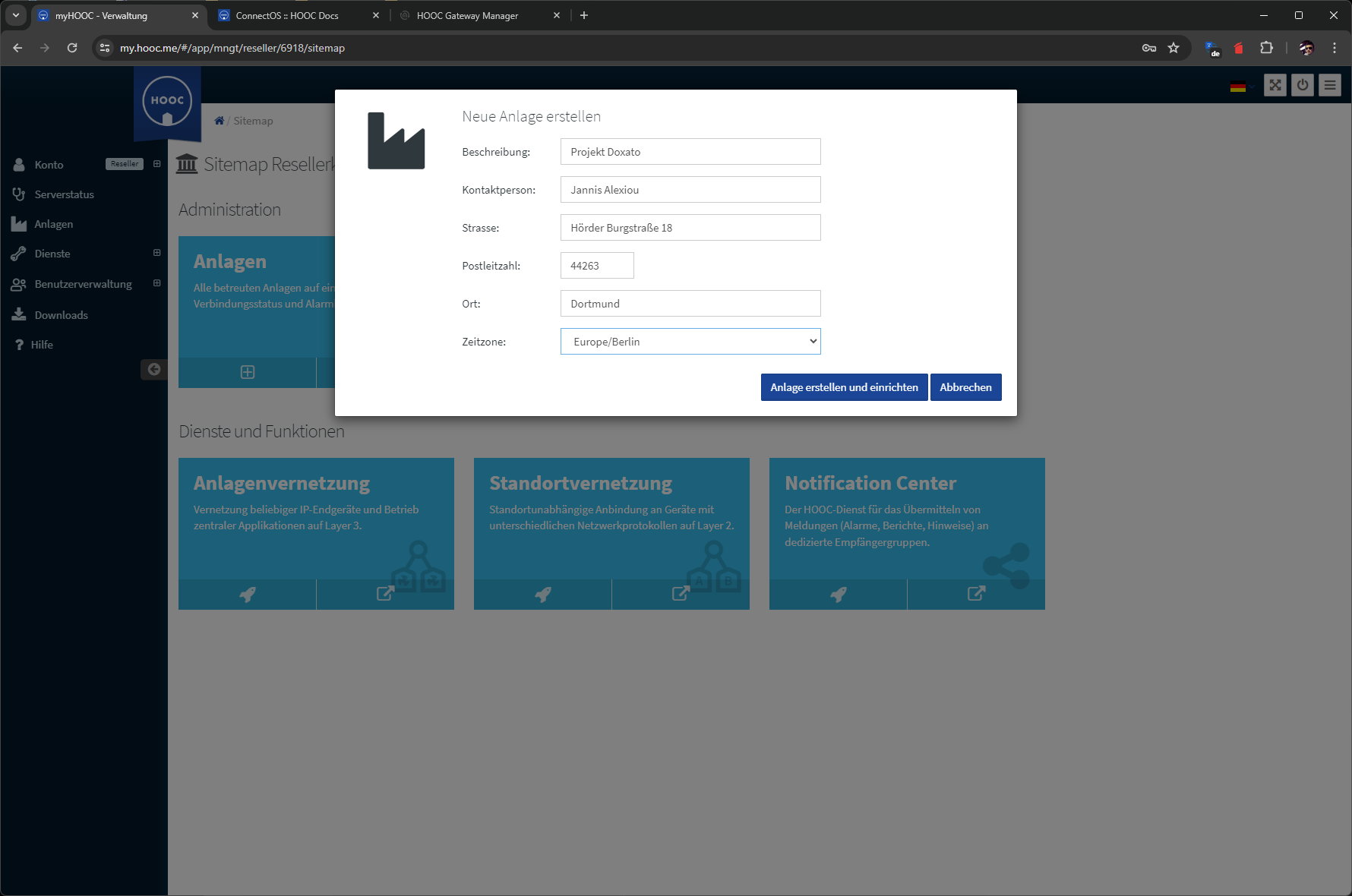Click the logout power icon top right
The width and height of the screenshot is (1352, 896).
[1303, 85]
